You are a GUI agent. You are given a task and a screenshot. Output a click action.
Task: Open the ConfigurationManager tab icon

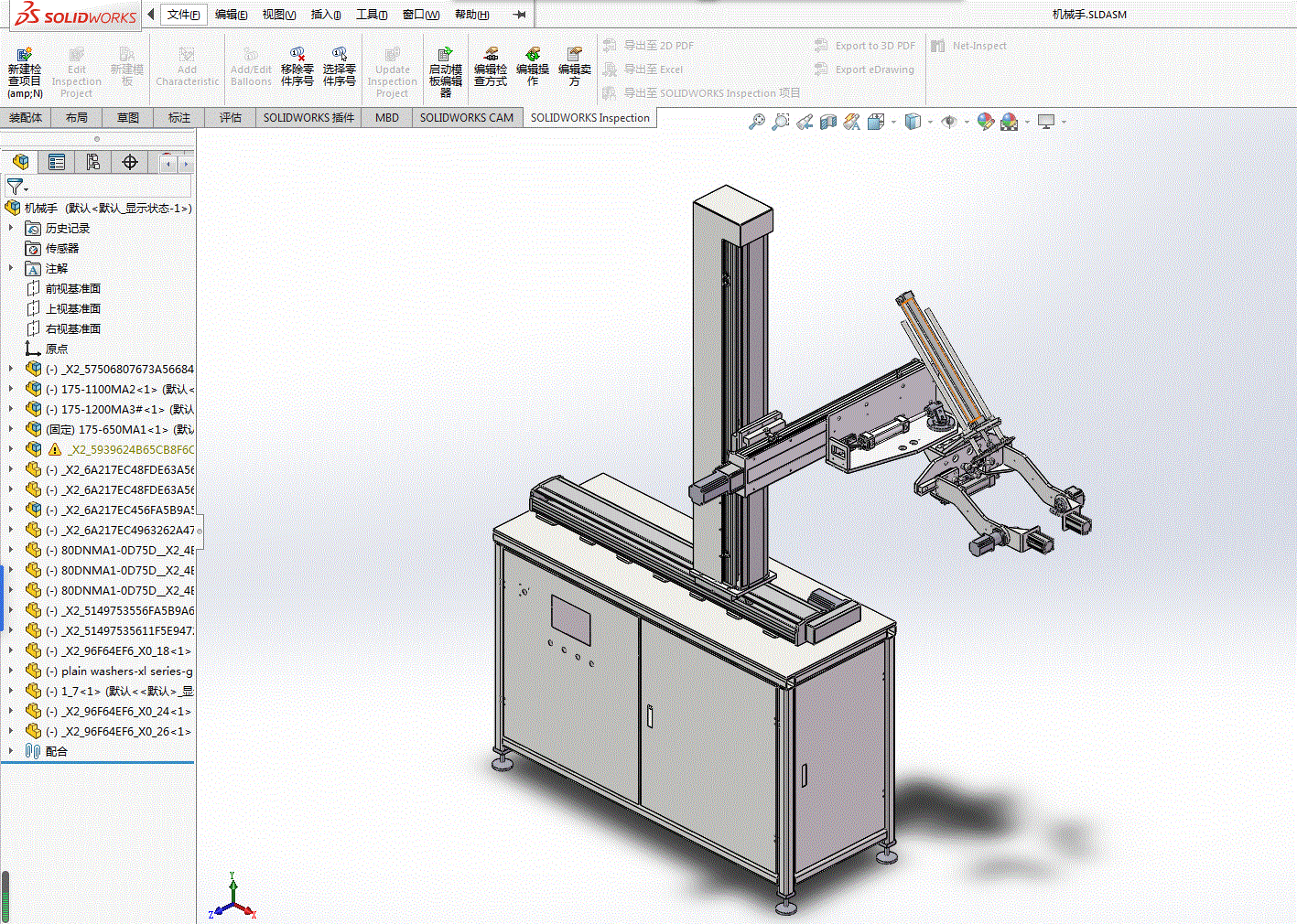pyautogui.click(x=93, y=162)
